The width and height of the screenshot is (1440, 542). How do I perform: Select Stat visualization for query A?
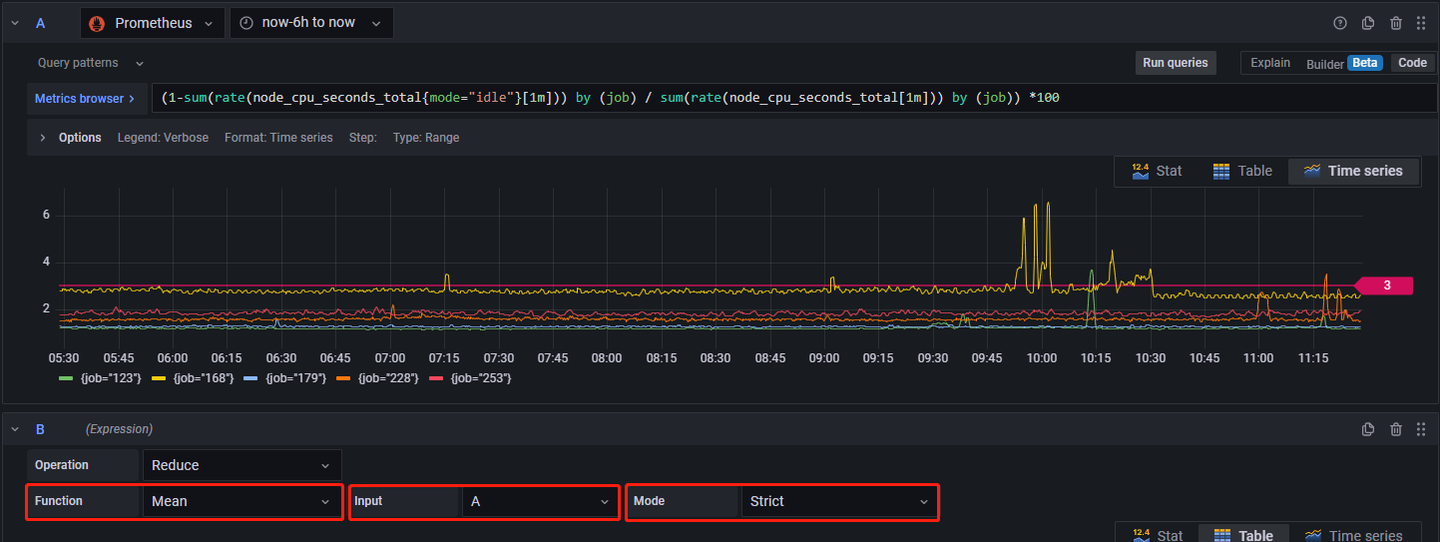tap(1157, 171)
